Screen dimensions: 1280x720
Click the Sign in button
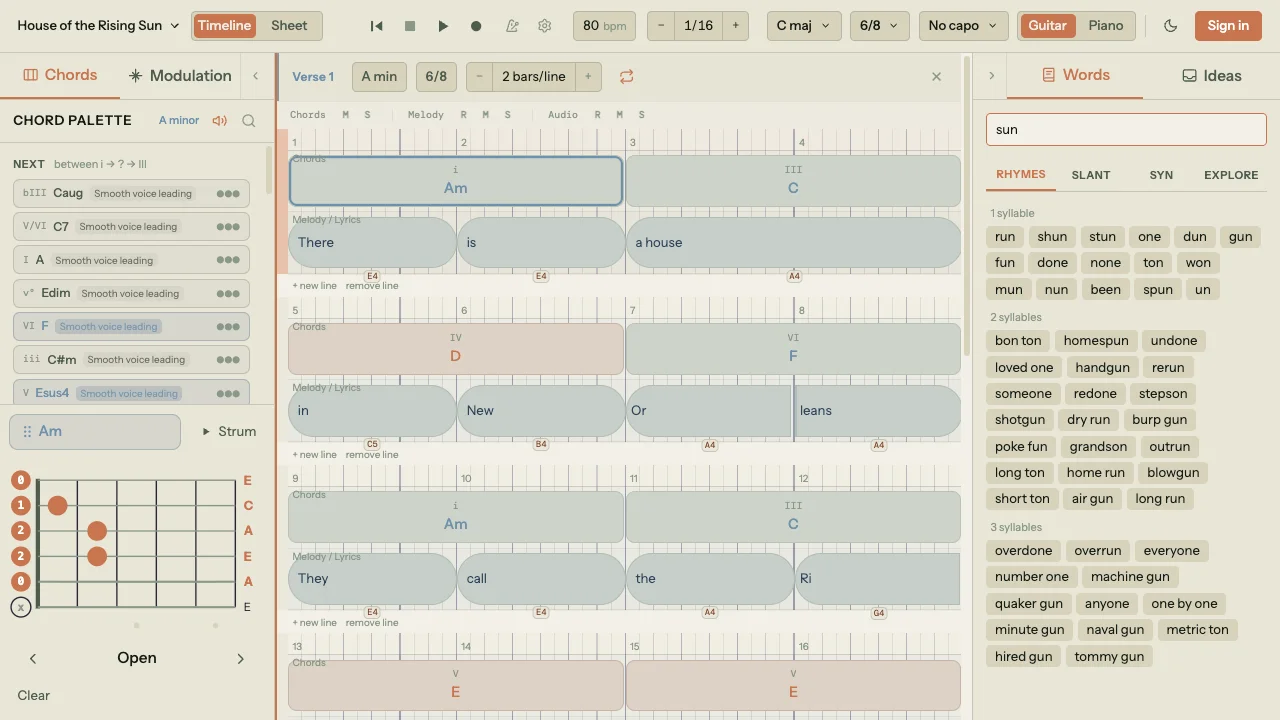pos(1227,25)
